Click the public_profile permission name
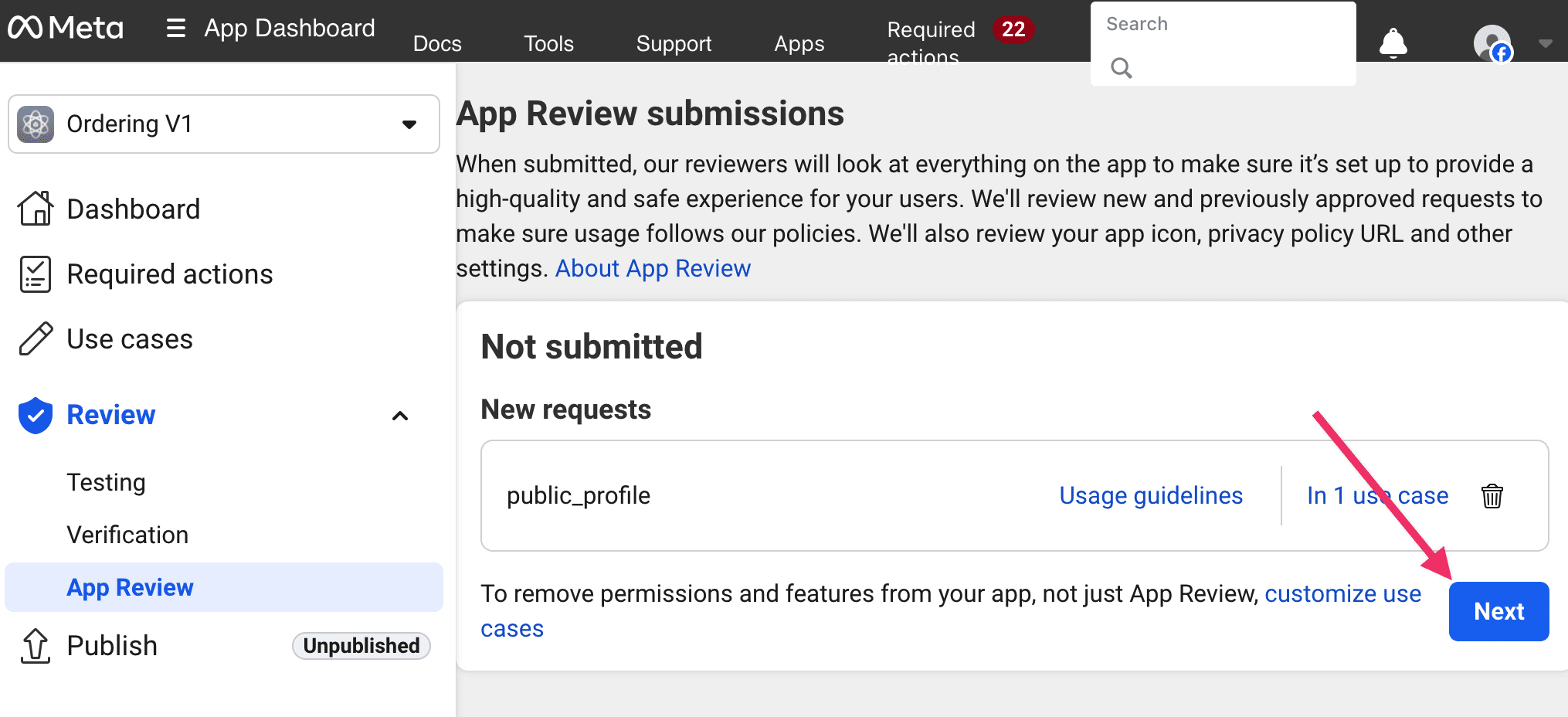Viewport: 1568px width, 717px height. (x=579, y=495)
